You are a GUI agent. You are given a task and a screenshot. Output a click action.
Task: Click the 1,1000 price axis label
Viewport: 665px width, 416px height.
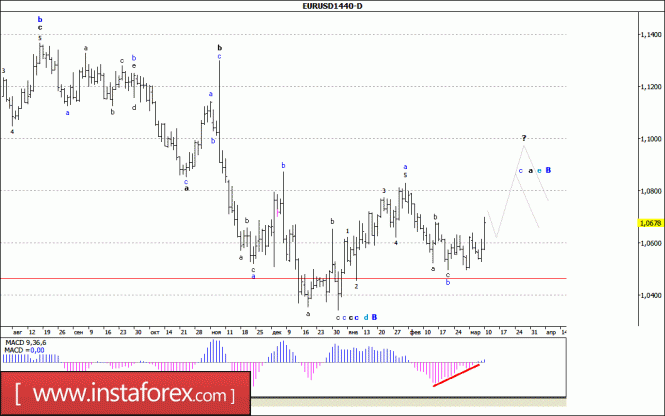coord(651,139)
